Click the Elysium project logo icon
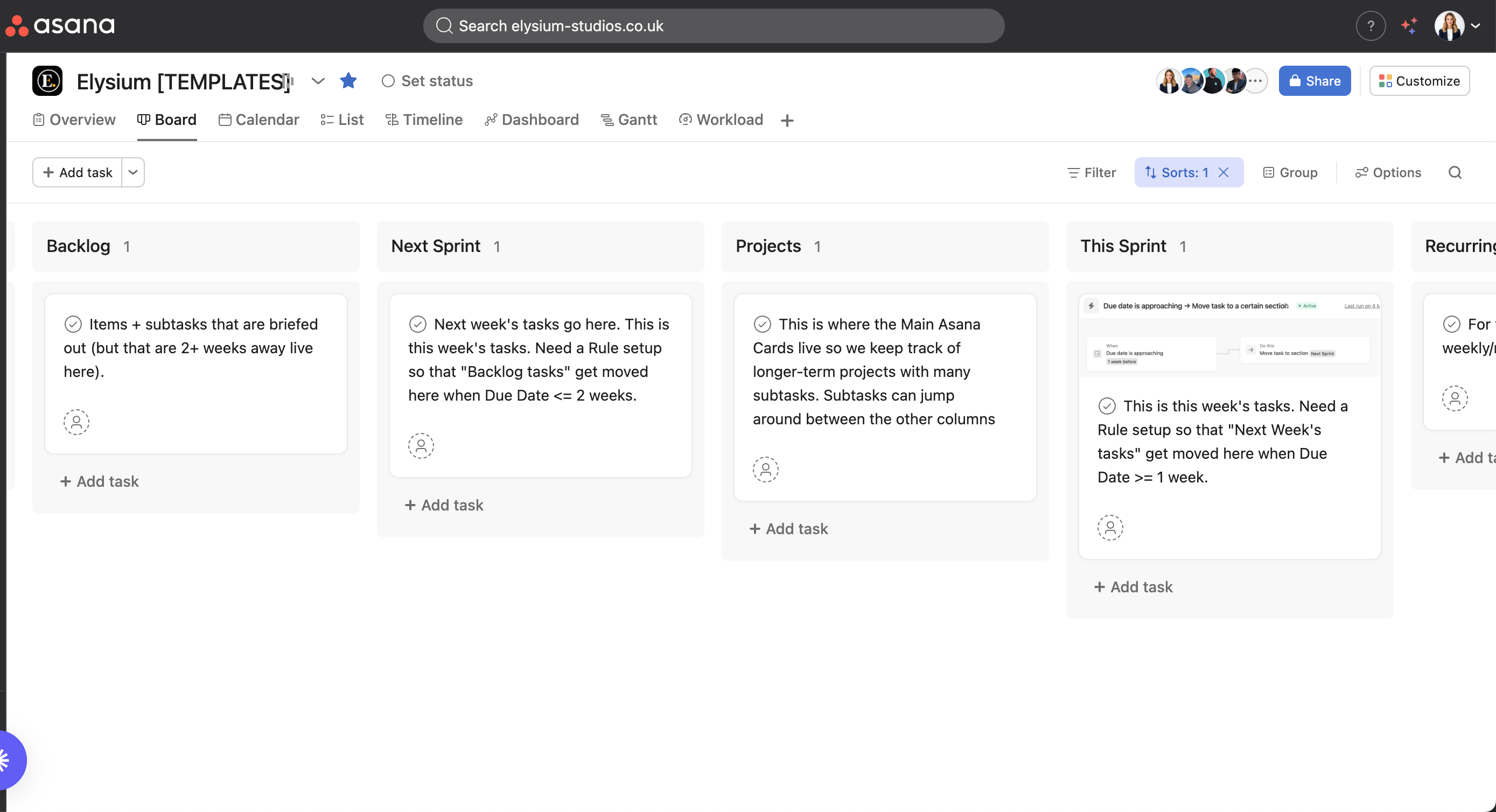This screenshot has width=1496, height=812. [47, 81]
